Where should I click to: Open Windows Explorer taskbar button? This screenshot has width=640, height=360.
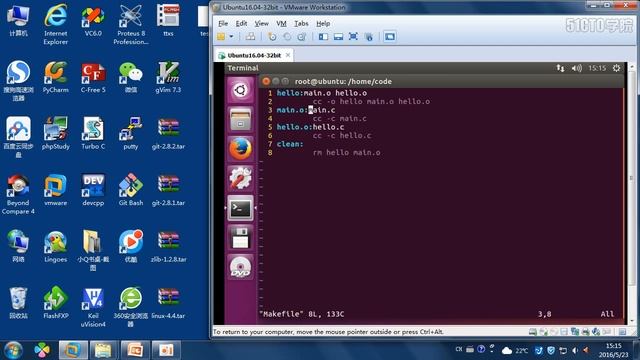pos(103,350)
